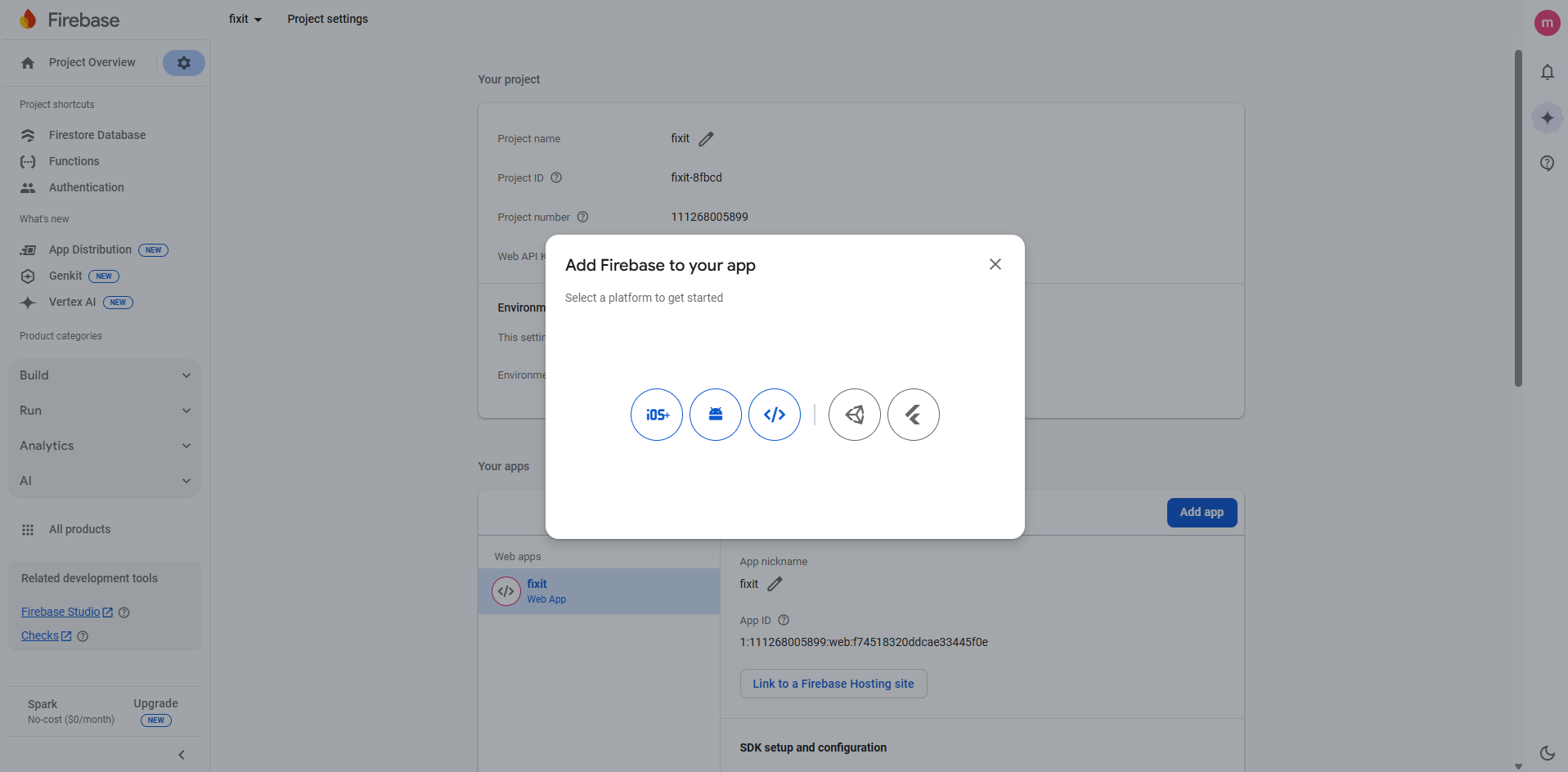Go to Project Overview
This screenshot has width=1568, height=772.
(x=80, y=63)
